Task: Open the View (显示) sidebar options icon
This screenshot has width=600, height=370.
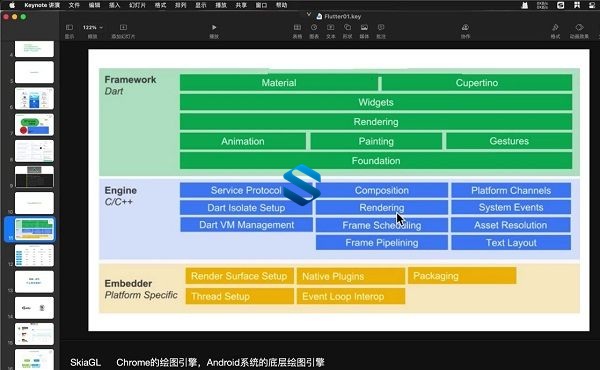Action: [x=69, y=28]
